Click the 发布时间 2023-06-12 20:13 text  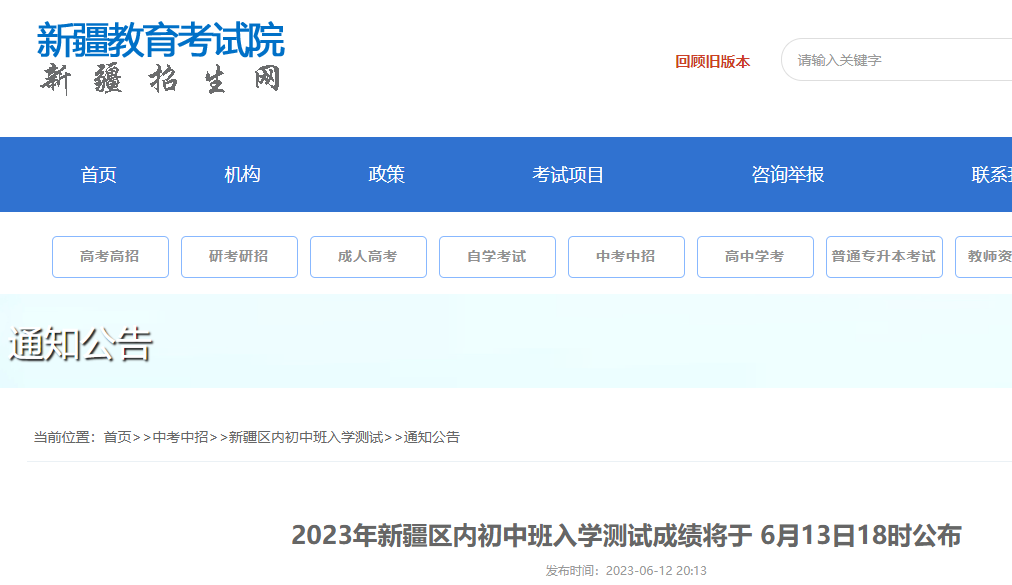[626, 571]
